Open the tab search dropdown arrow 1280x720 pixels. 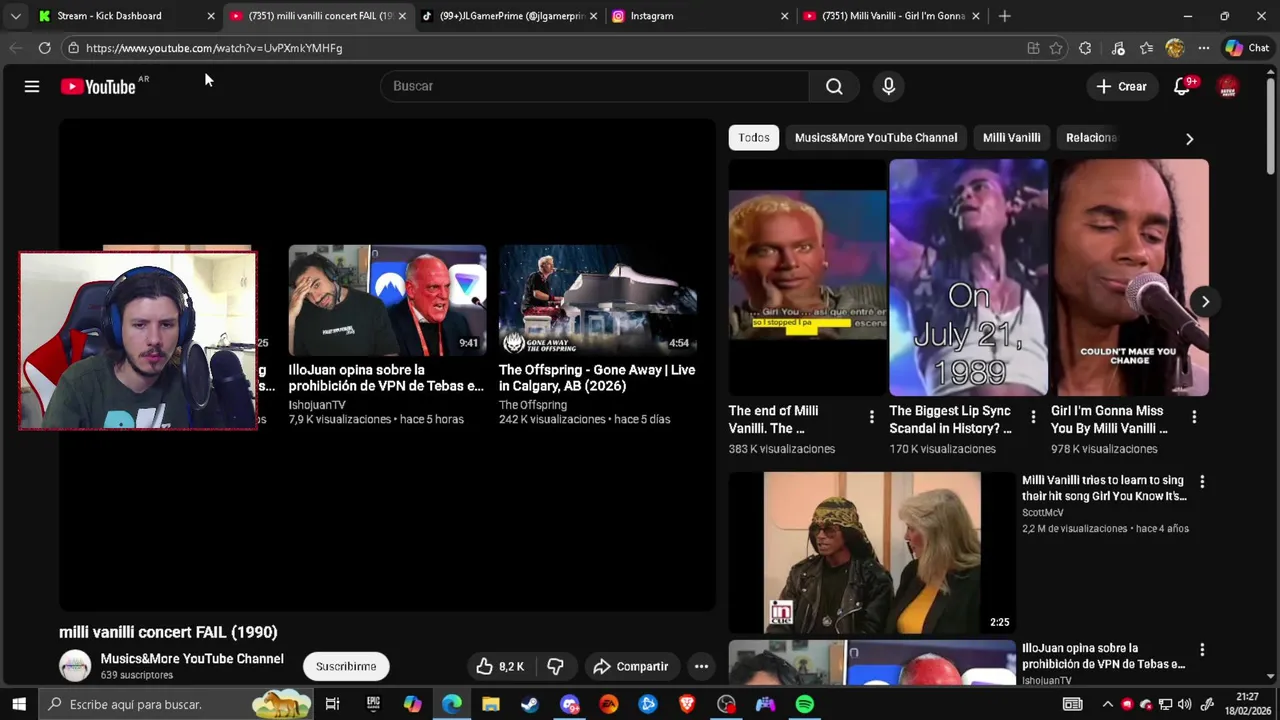click(15, 16)
